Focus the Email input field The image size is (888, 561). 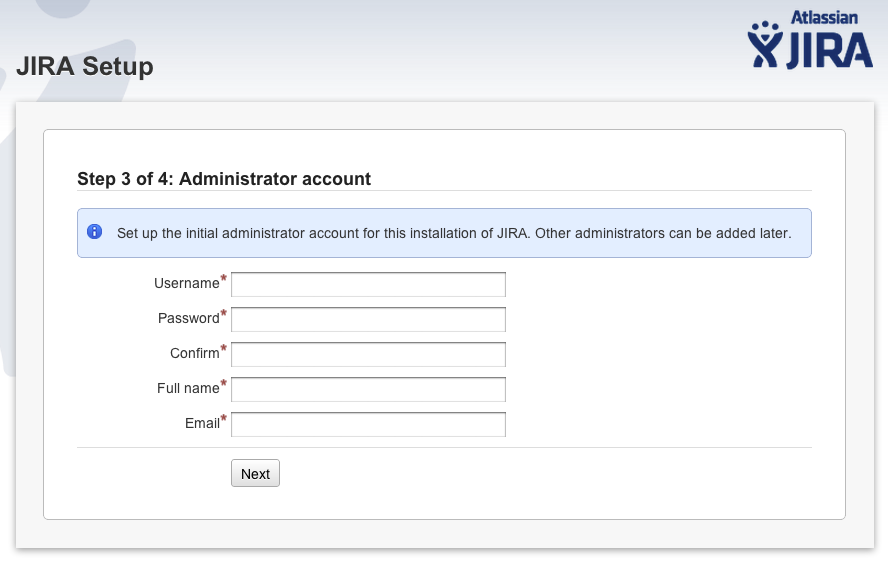368,425
